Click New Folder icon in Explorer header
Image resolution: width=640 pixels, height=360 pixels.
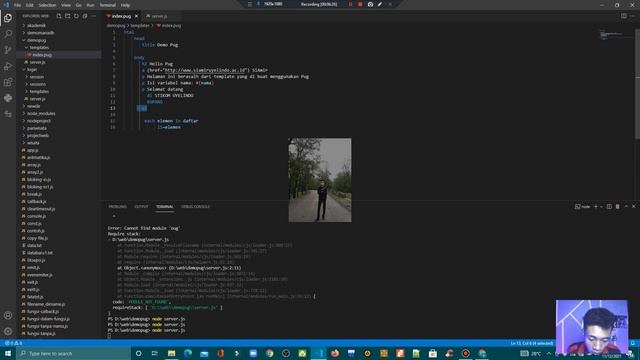pyautogui.click(x=67, y=16)
